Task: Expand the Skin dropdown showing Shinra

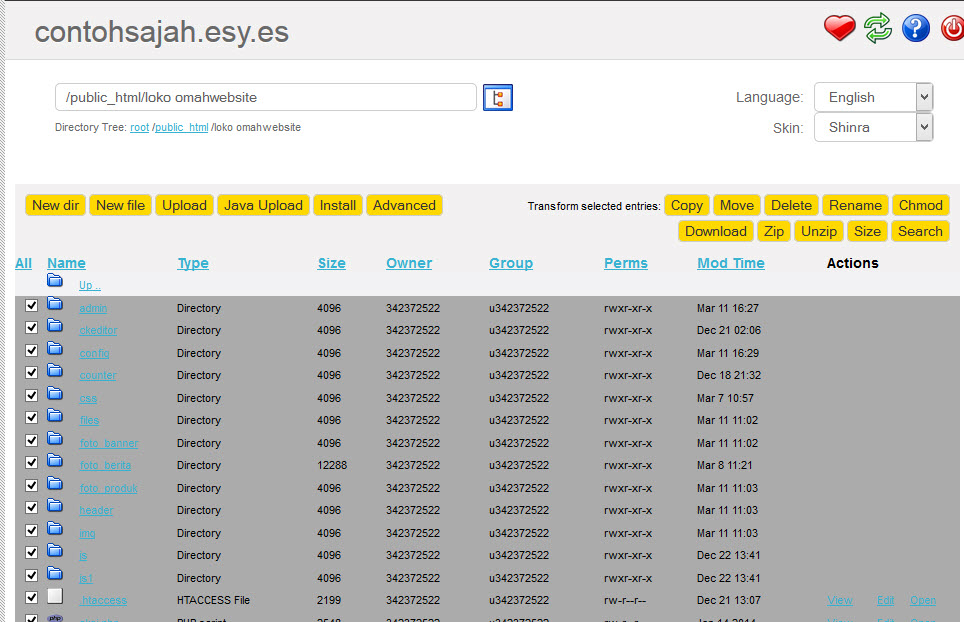Action: [873, 127]
